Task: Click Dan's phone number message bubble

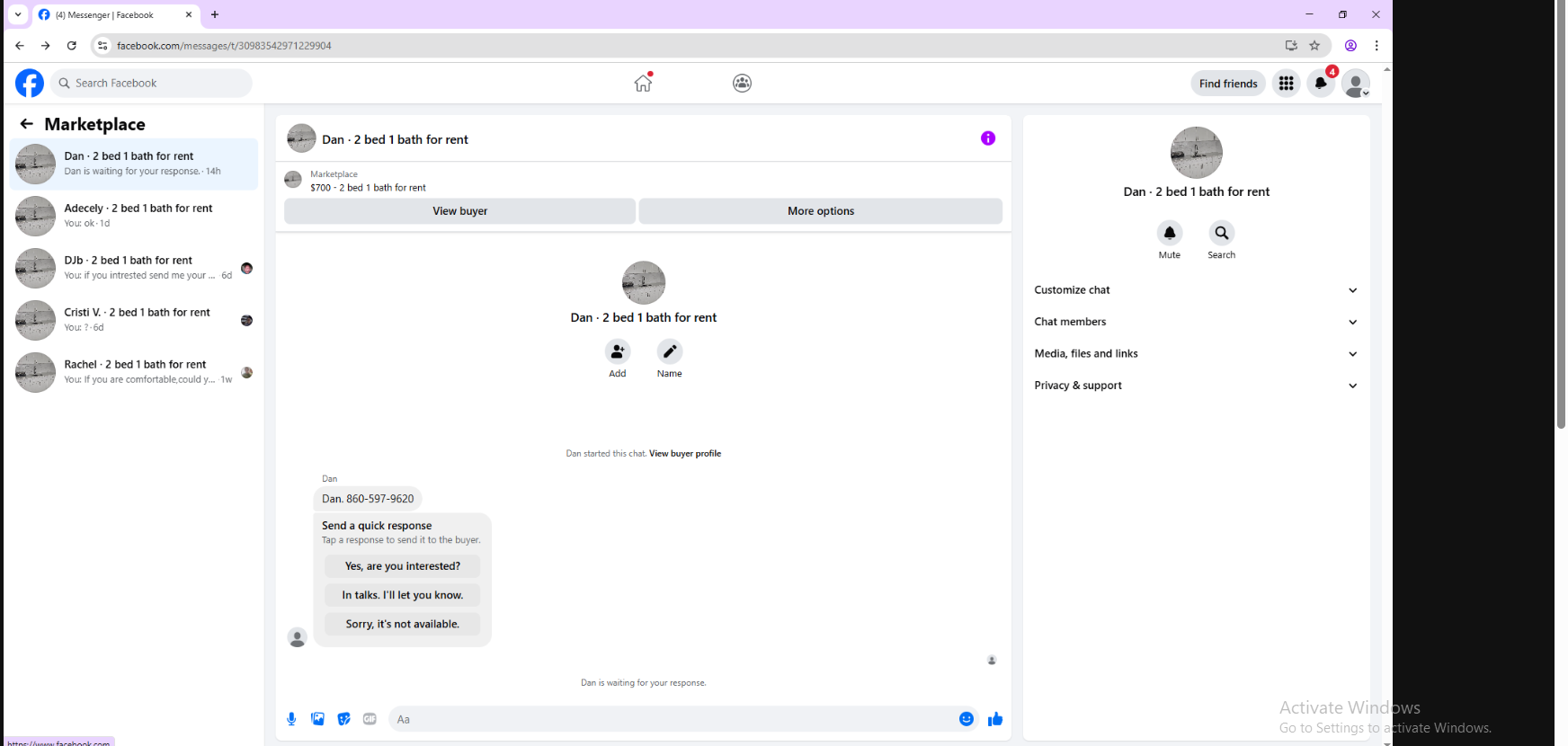Action: coord(368,499)
